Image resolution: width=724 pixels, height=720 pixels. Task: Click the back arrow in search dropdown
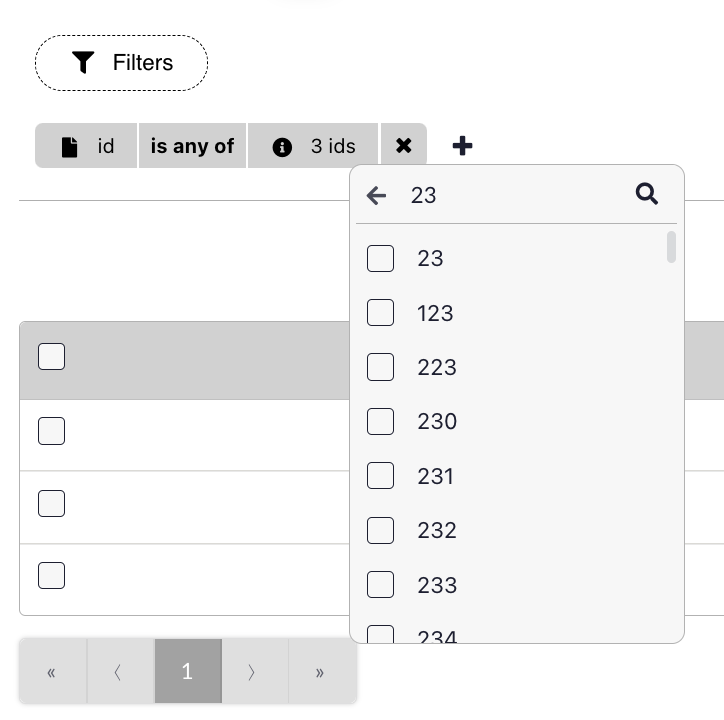376,195
